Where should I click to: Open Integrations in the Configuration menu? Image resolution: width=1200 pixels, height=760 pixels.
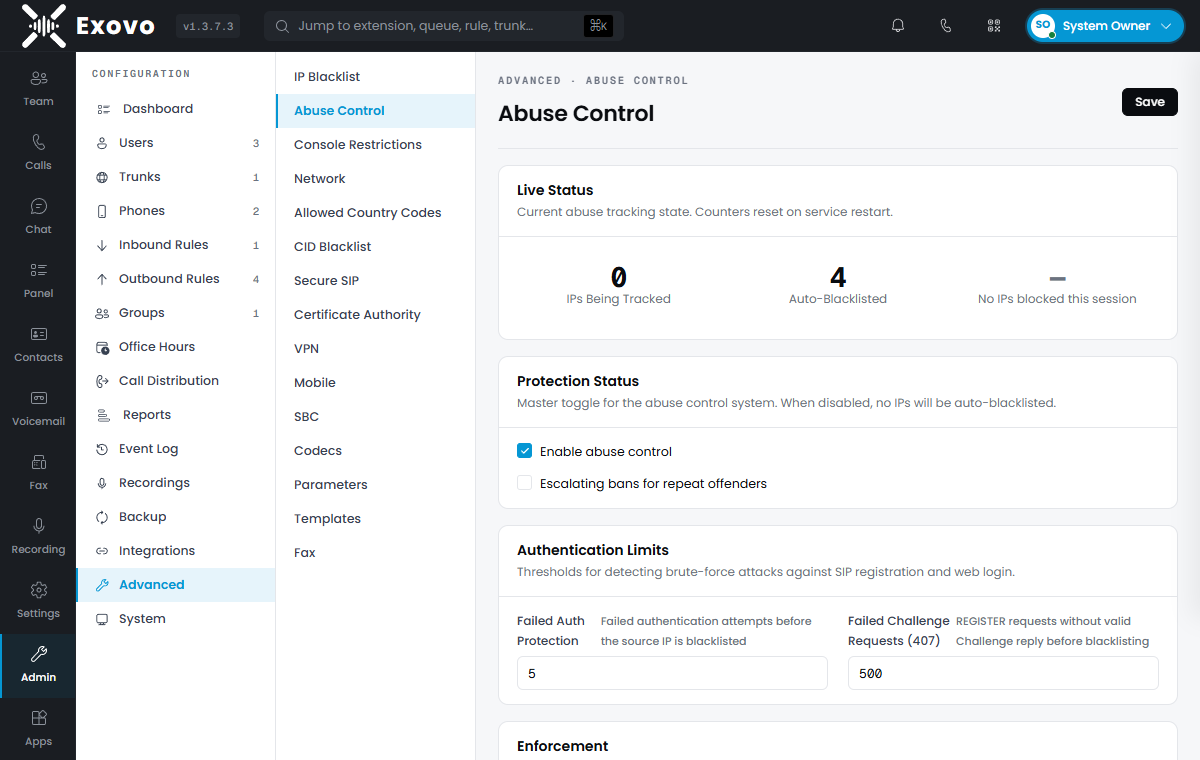[176, 551]
